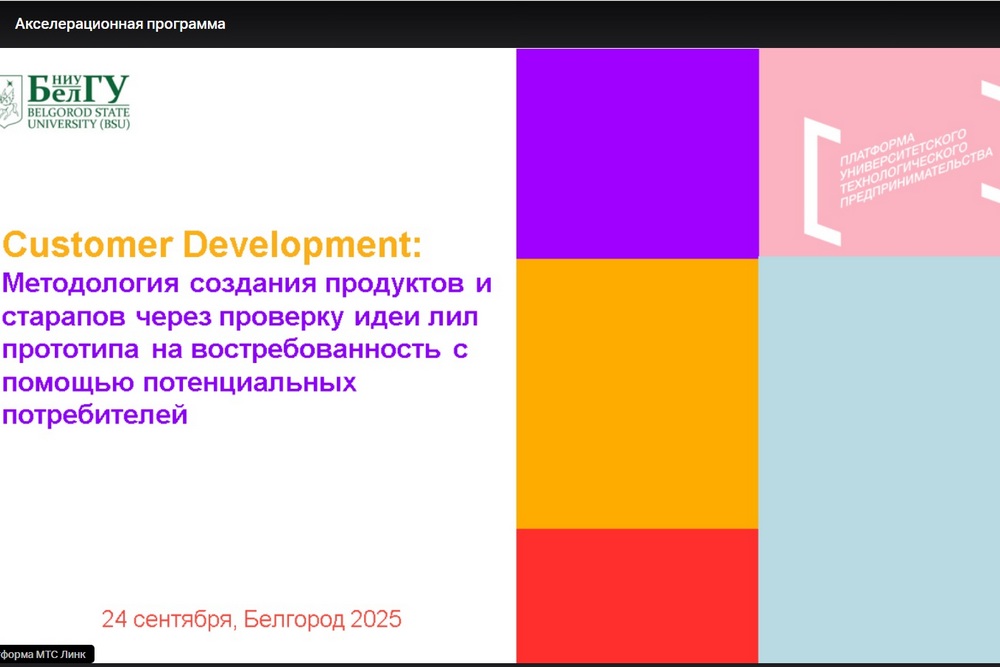1000x667 pixels.
Task: Click the date '24 сентября, Белгород 2025'
Action: (x=251, y=619)
